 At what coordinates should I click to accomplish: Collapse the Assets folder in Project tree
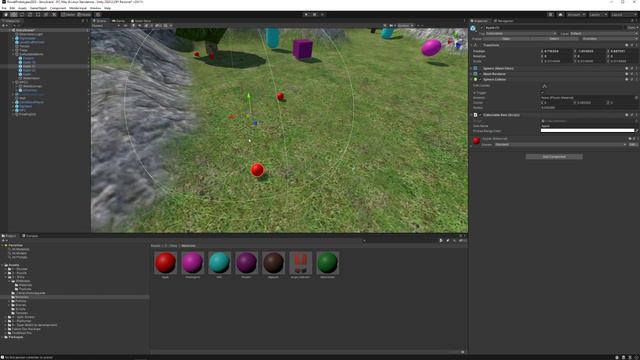[x=3, y=265]
